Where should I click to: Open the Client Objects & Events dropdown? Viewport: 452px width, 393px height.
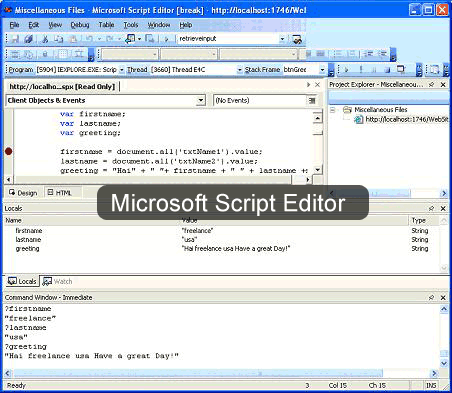tap(201, 100)
